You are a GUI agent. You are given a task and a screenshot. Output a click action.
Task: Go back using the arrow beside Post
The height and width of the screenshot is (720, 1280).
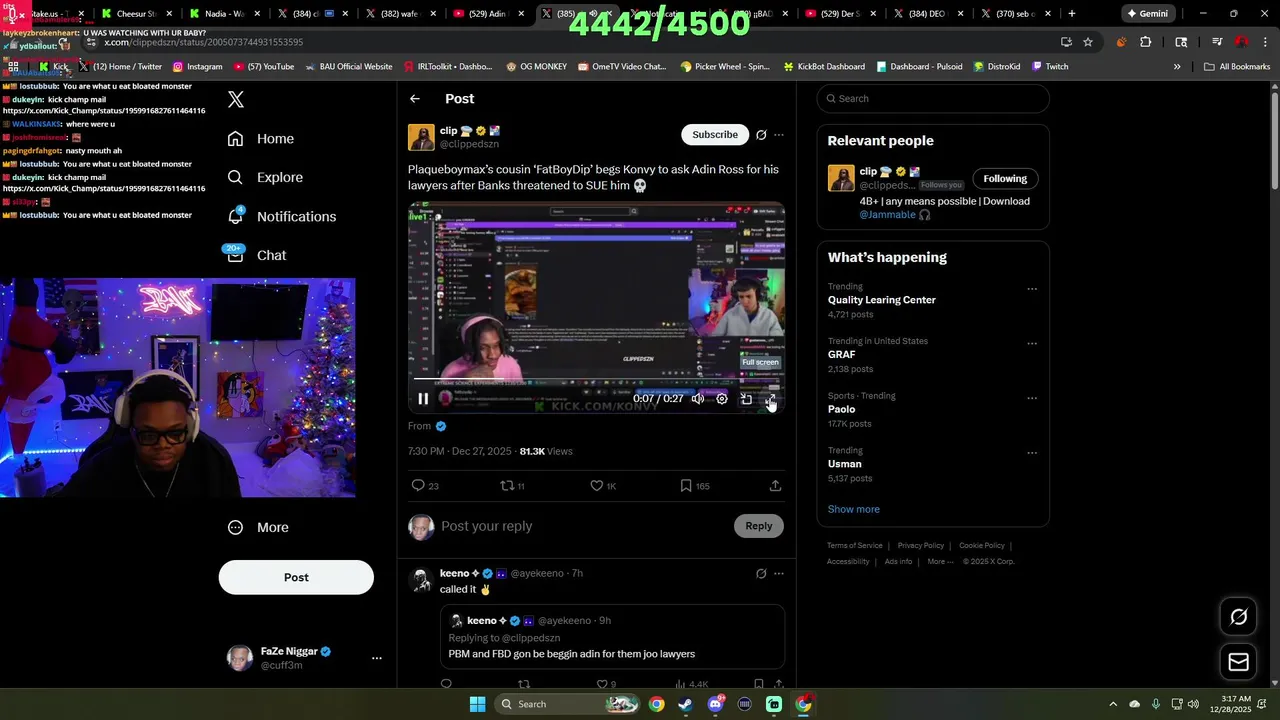pos(415,99)
